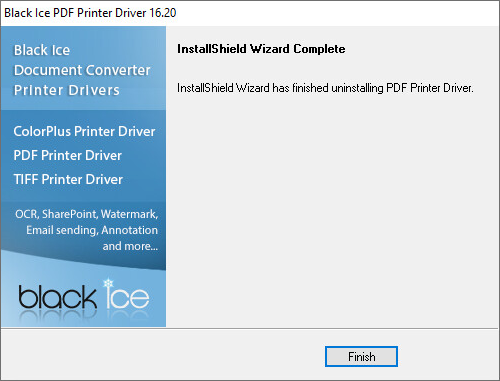The height and width of the screenshot is (381, 500).
Task: Click the 'and more...' banner text
Action: [x=130, y=246]
